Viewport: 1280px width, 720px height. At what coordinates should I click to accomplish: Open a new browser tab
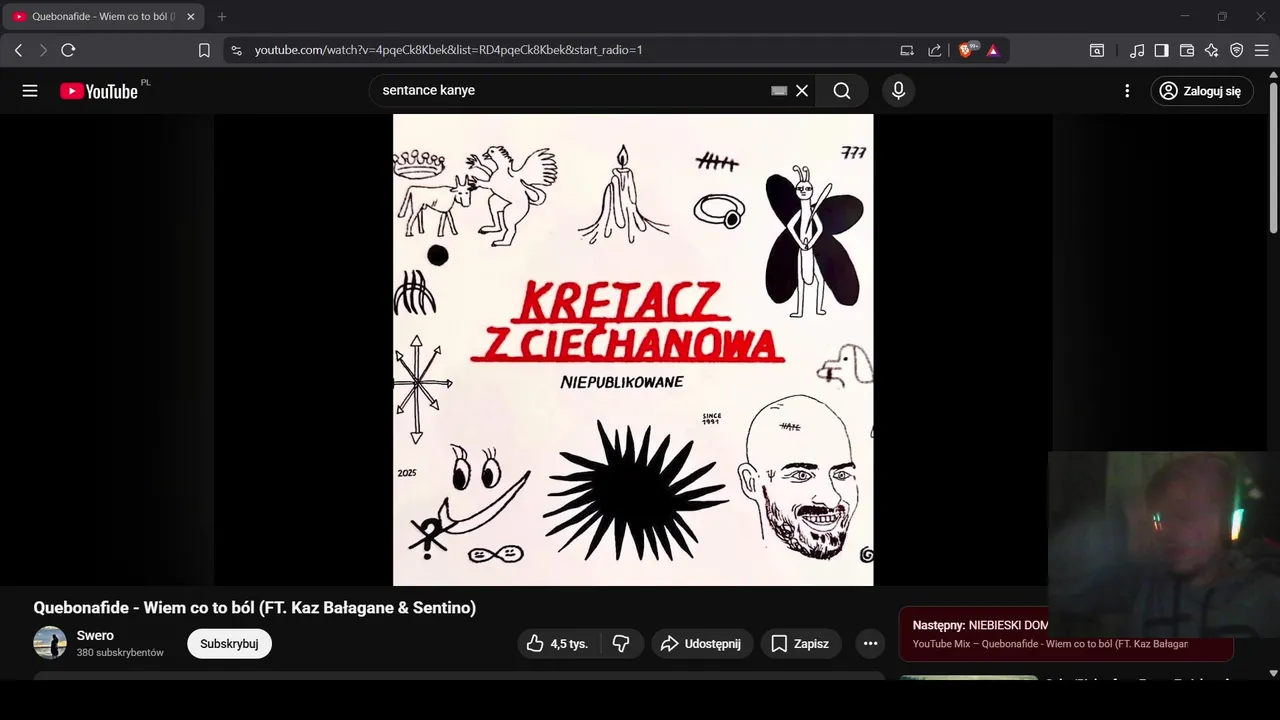coord(222,17)
